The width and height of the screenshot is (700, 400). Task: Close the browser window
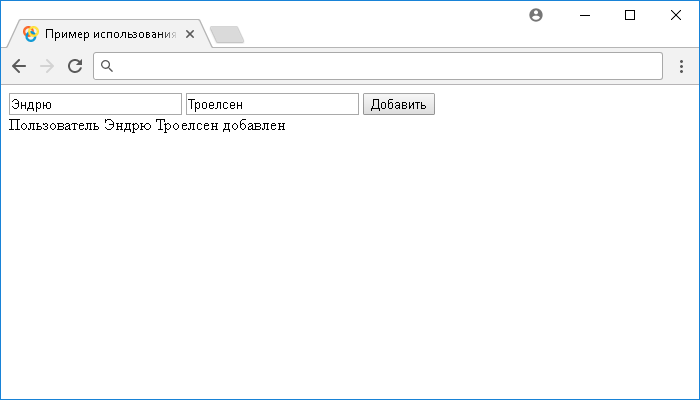675,15
